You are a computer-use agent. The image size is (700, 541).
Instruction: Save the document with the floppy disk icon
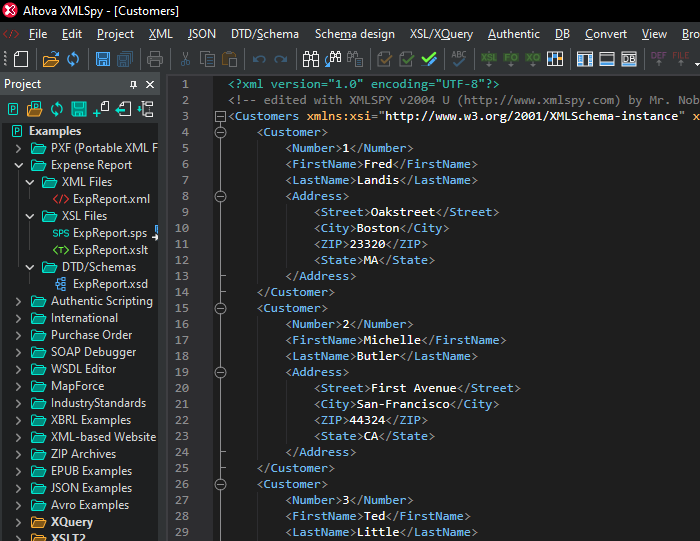[103, 59]
